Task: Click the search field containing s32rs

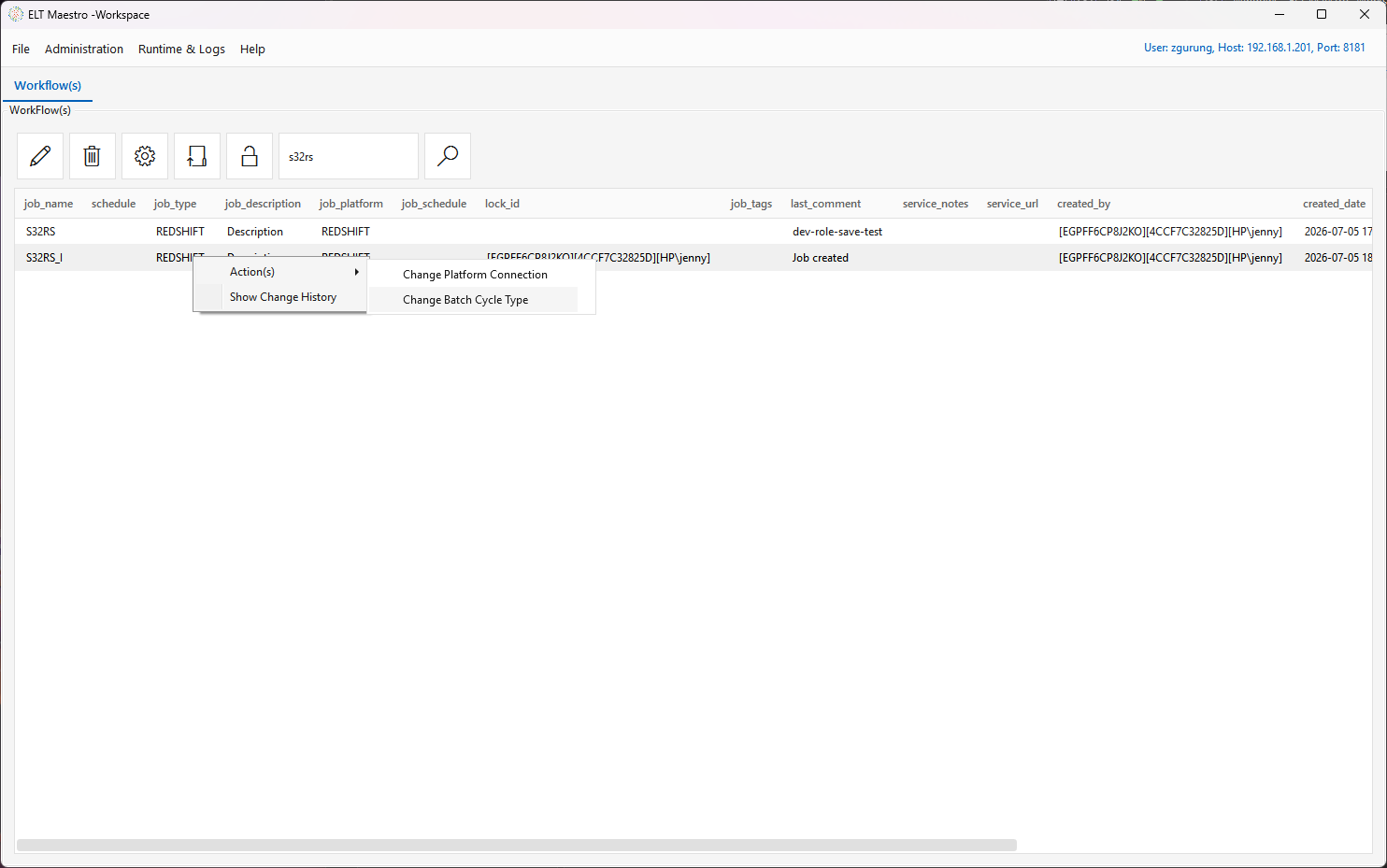Action: pyautogui.click(x=349, y=156)
